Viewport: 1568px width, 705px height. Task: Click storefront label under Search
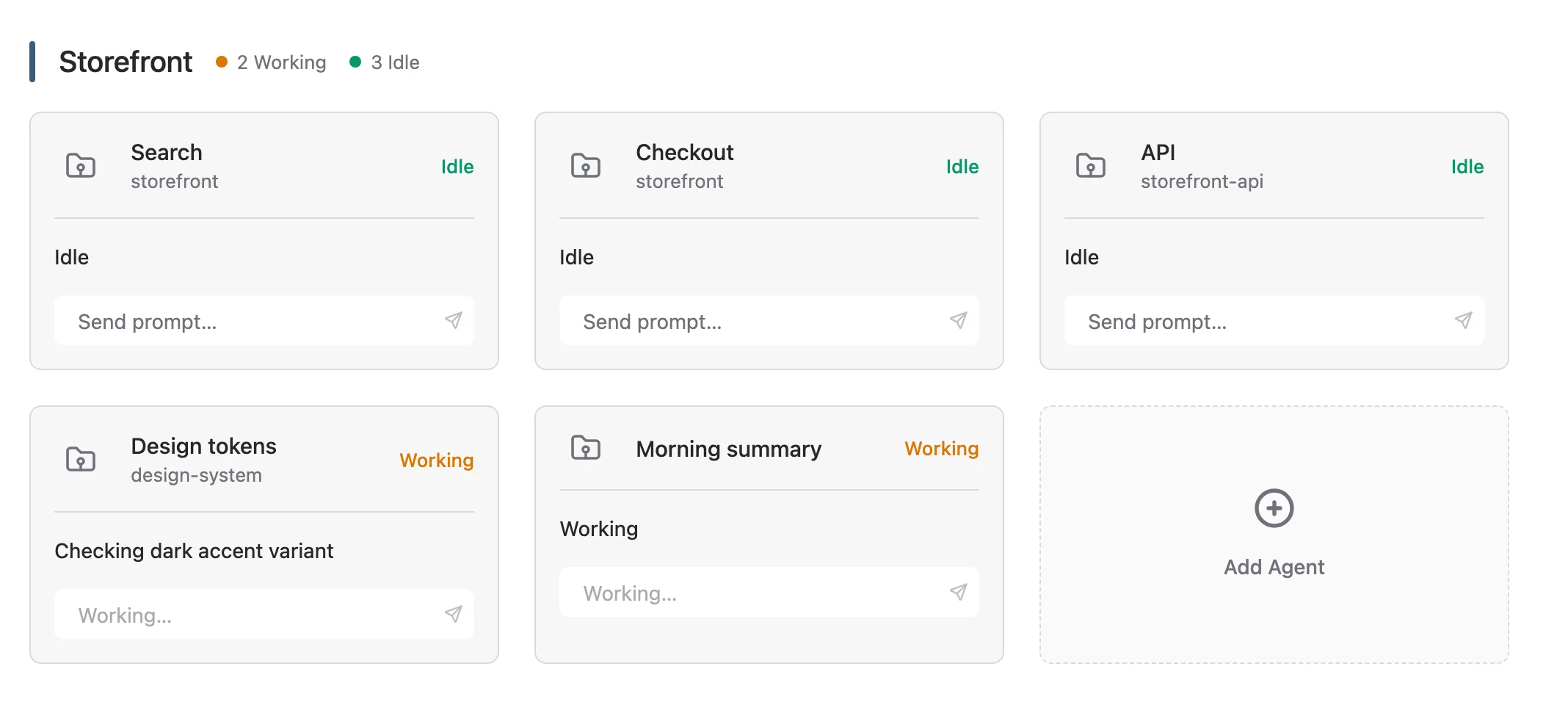tap(175, 181)
